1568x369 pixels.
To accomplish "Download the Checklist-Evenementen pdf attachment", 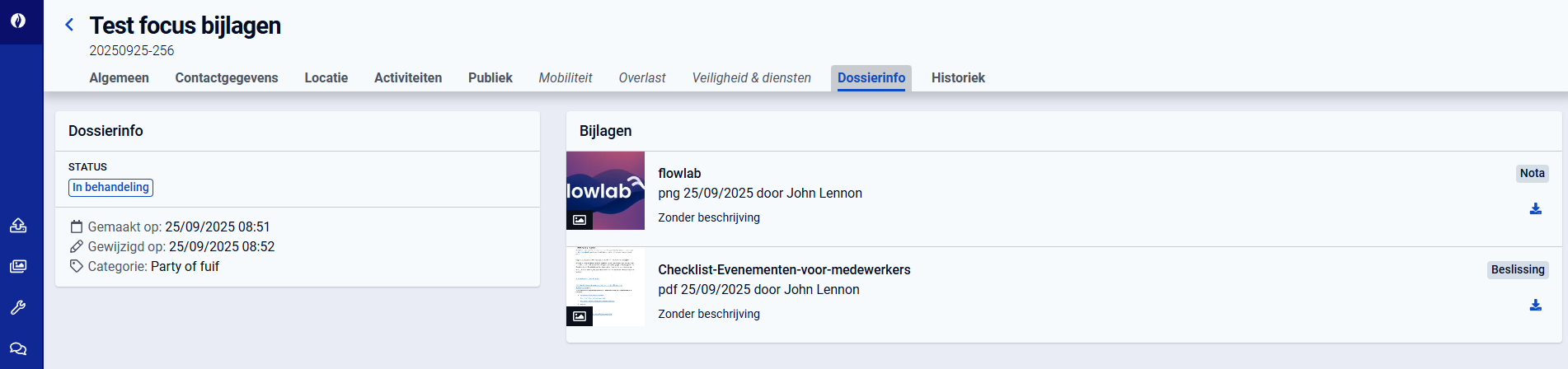I will [x=1535, y=306].
